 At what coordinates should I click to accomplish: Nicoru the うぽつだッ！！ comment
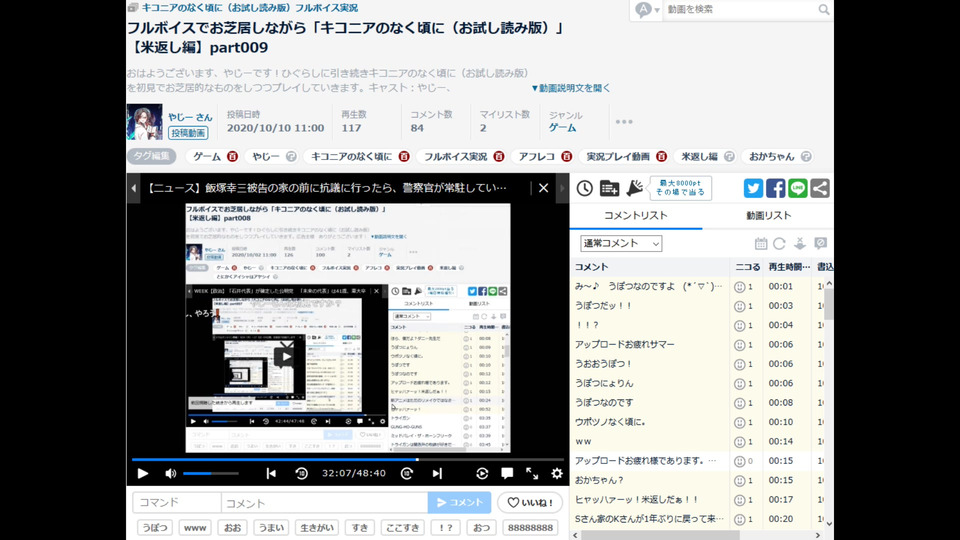pos(740,306)
